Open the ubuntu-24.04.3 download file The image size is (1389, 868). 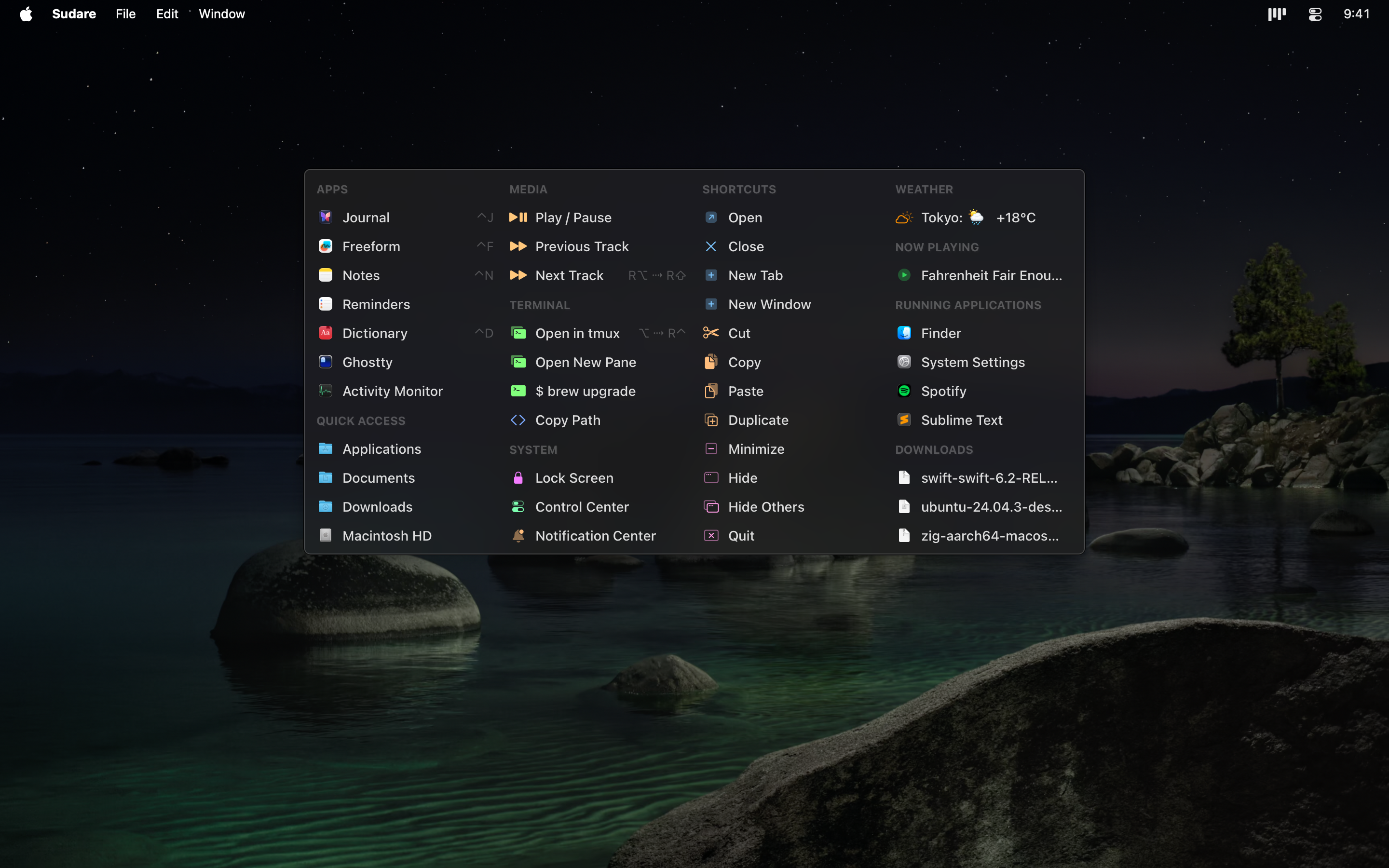point(991,506)
